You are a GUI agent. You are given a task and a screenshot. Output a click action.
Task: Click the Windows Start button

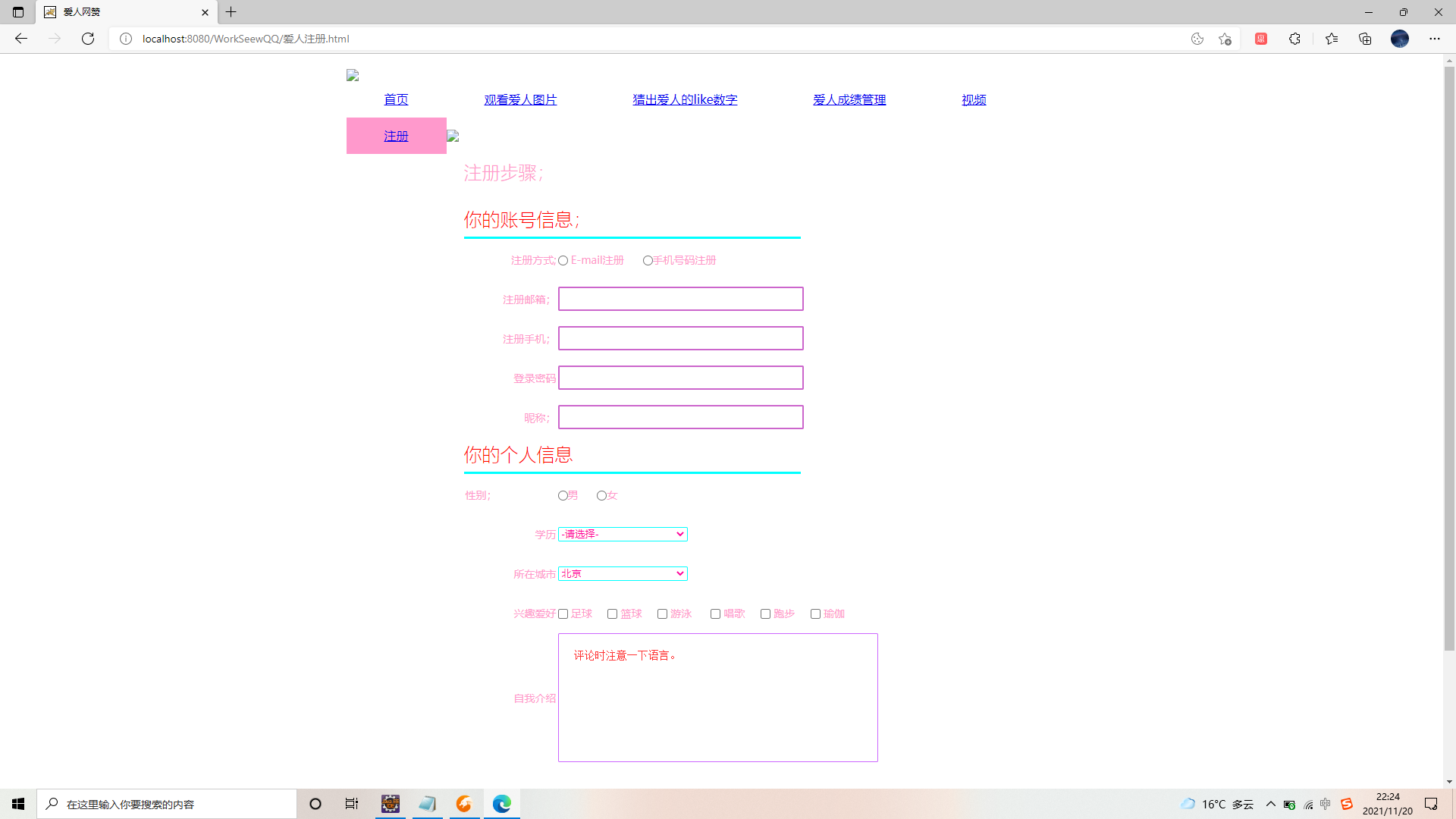[x=18, y=804]
